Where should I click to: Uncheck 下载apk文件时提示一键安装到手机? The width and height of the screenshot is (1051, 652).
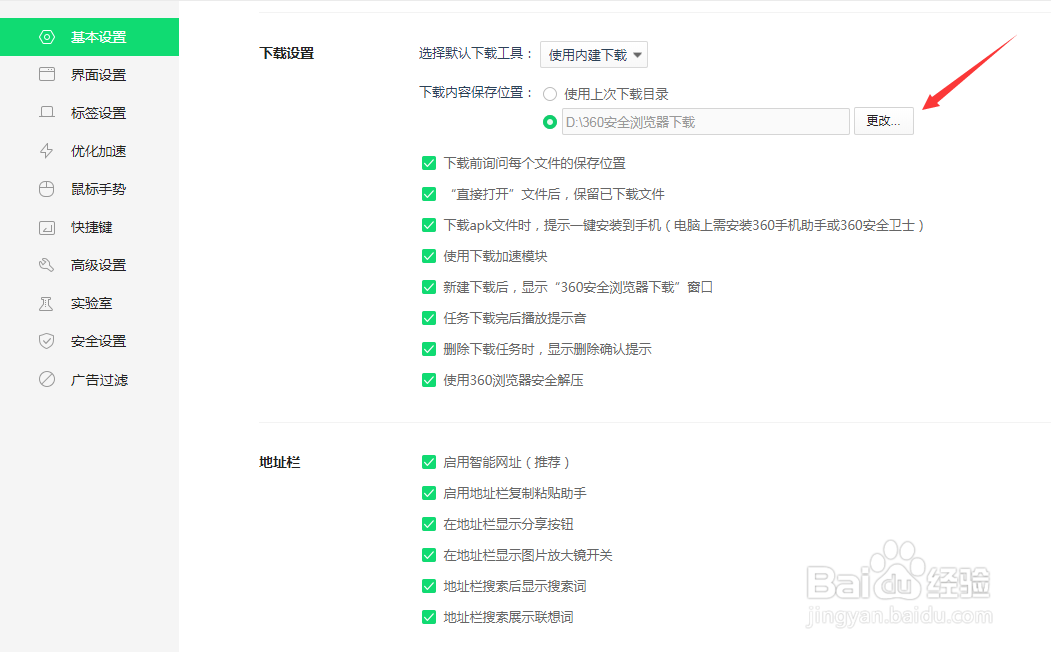pos(429,225)
